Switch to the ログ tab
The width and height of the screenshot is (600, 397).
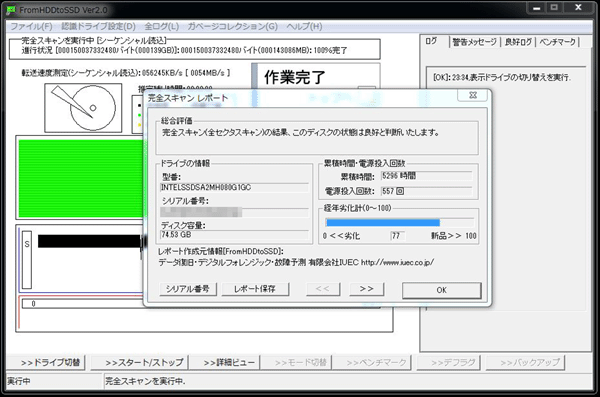pos(432,41)
